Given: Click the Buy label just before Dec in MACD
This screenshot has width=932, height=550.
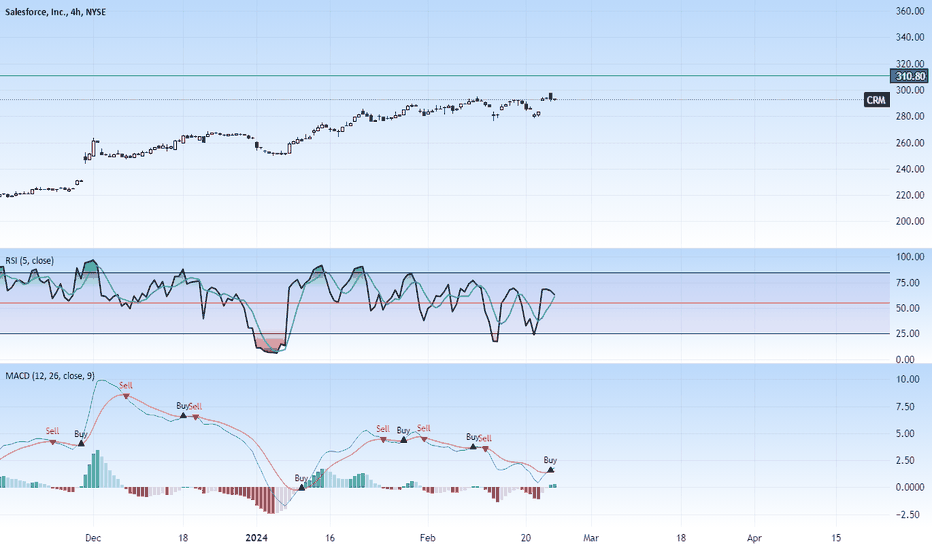Looking at the screenshot, I should [x=81, y=434].
